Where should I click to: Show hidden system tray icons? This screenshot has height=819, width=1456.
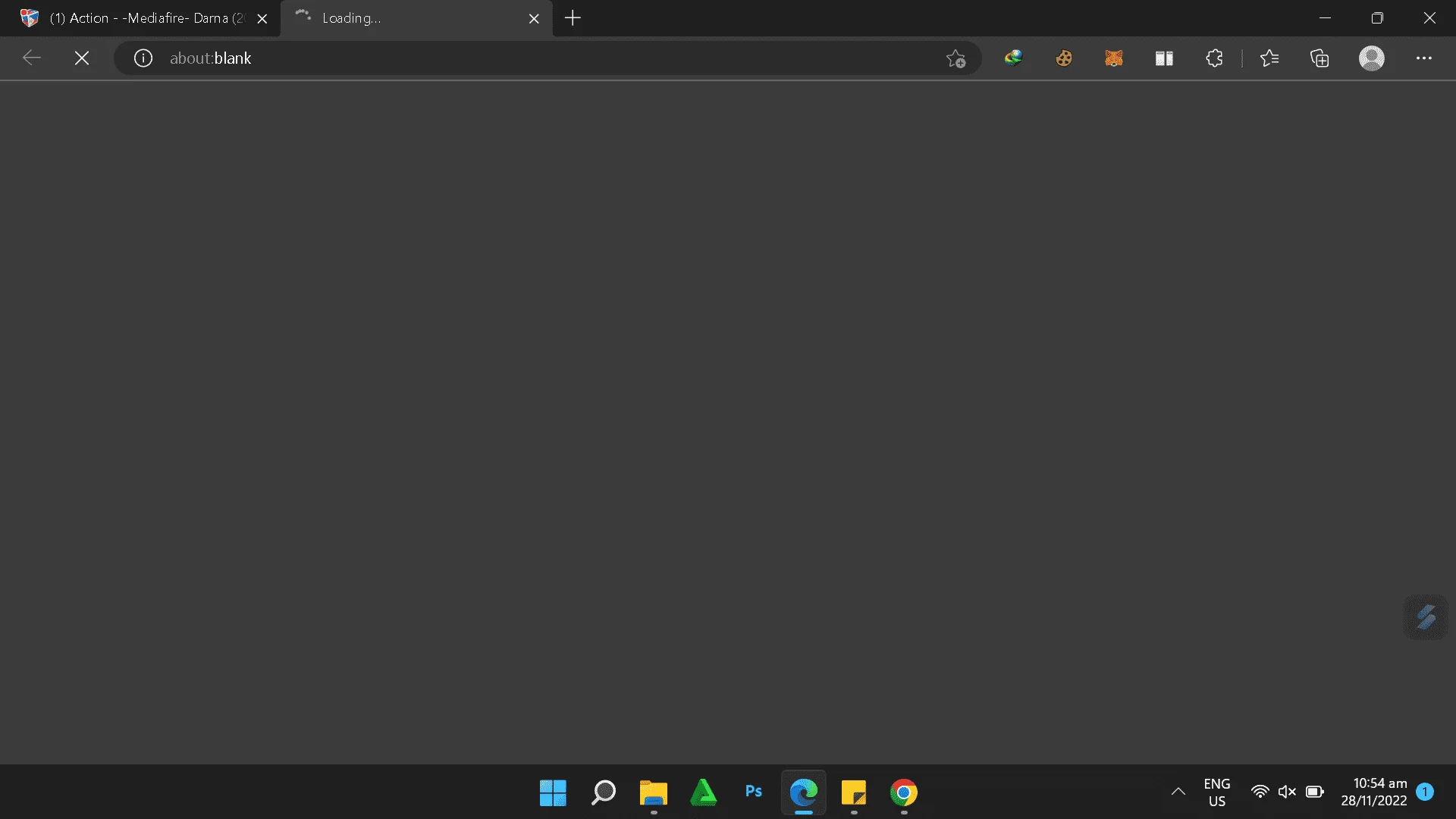point(1178,792)
